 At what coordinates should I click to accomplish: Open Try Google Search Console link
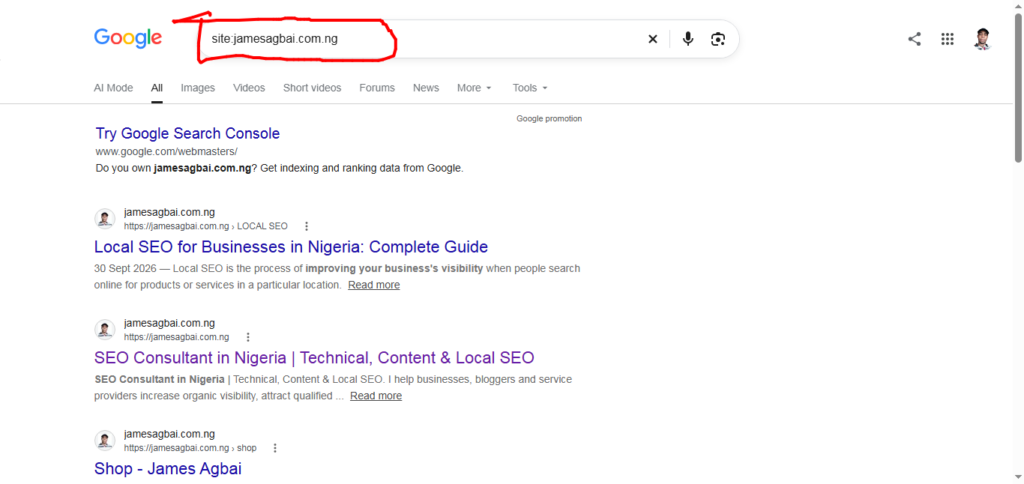(187, 133)
